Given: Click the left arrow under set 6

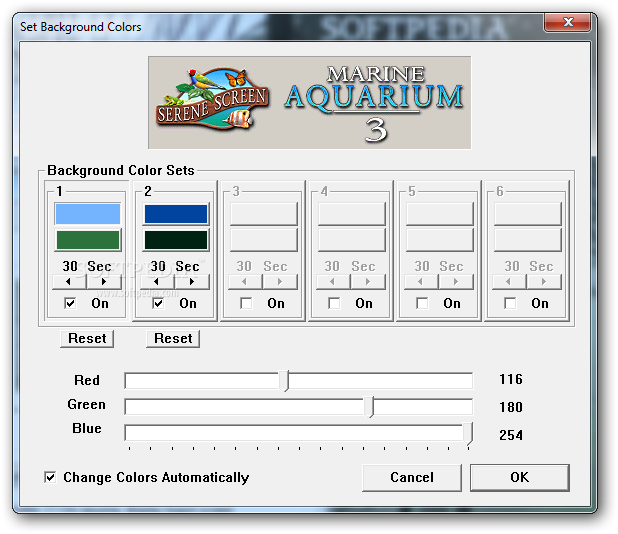Looking at the screenshot, I should click(509, 282).
